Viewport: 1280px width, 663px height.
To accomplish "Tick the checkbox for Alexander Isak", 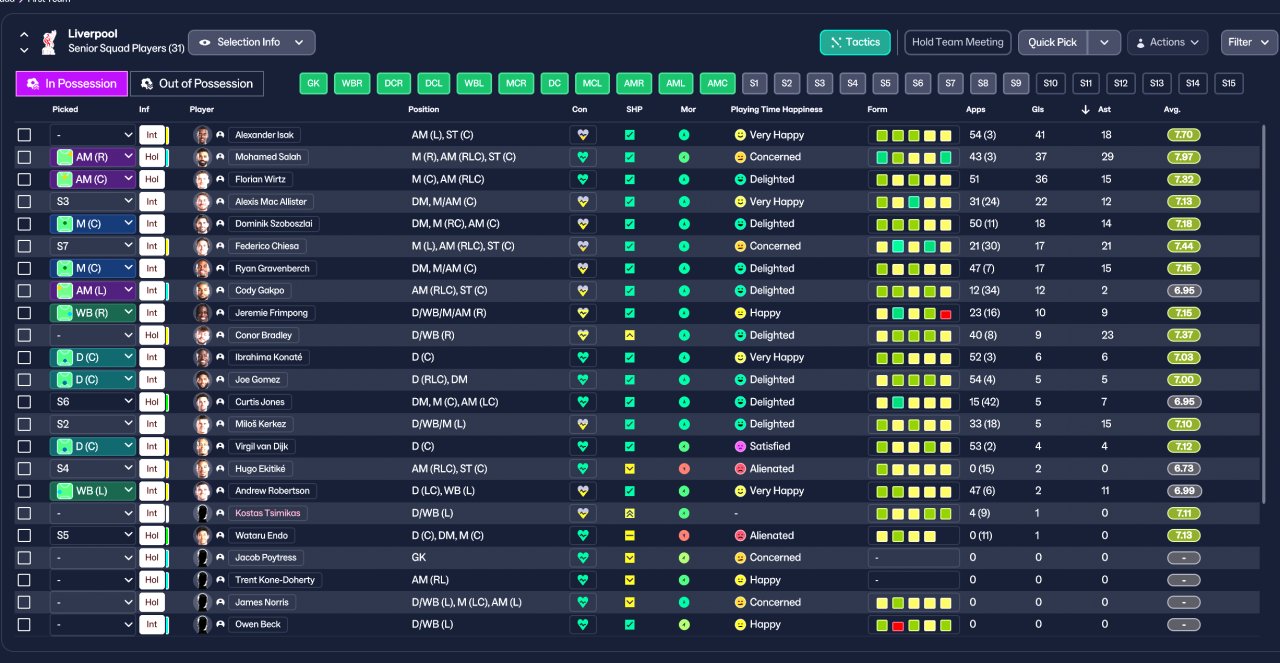I will [25, 135].
